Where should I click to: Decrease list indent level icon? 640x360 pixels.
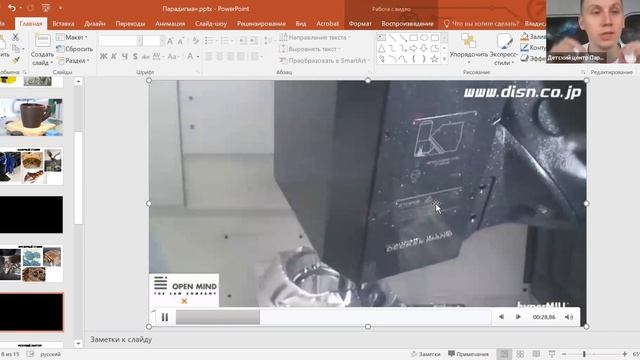(x=243, y=40)
